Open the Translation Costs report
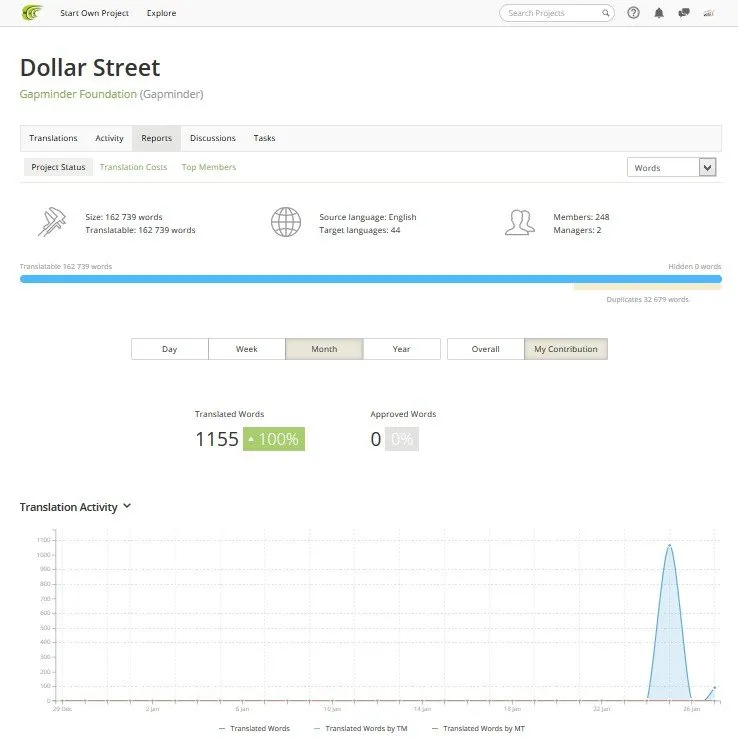This screenshot has width=738, height=739. point(133,167)
